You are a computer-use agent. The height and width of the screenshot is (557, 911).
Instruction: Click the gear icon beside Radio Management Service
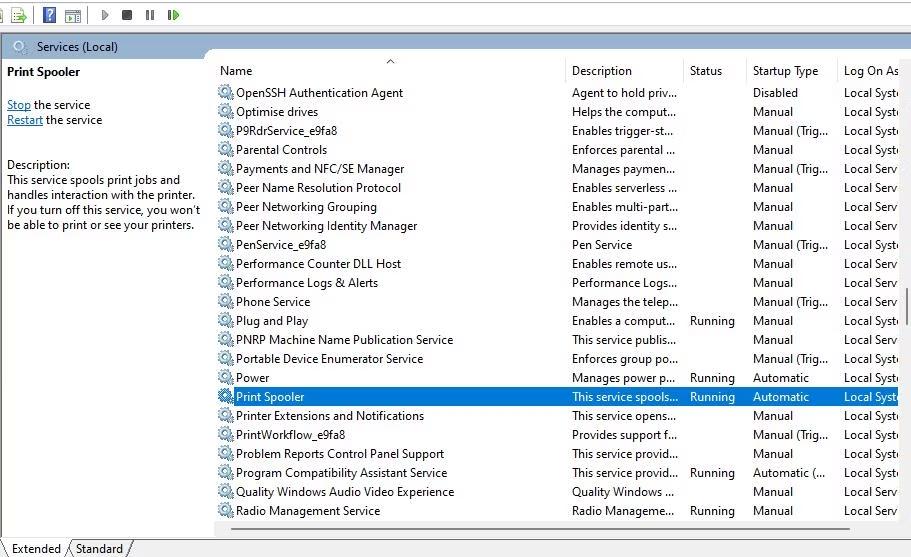click(x=225, y=511)
